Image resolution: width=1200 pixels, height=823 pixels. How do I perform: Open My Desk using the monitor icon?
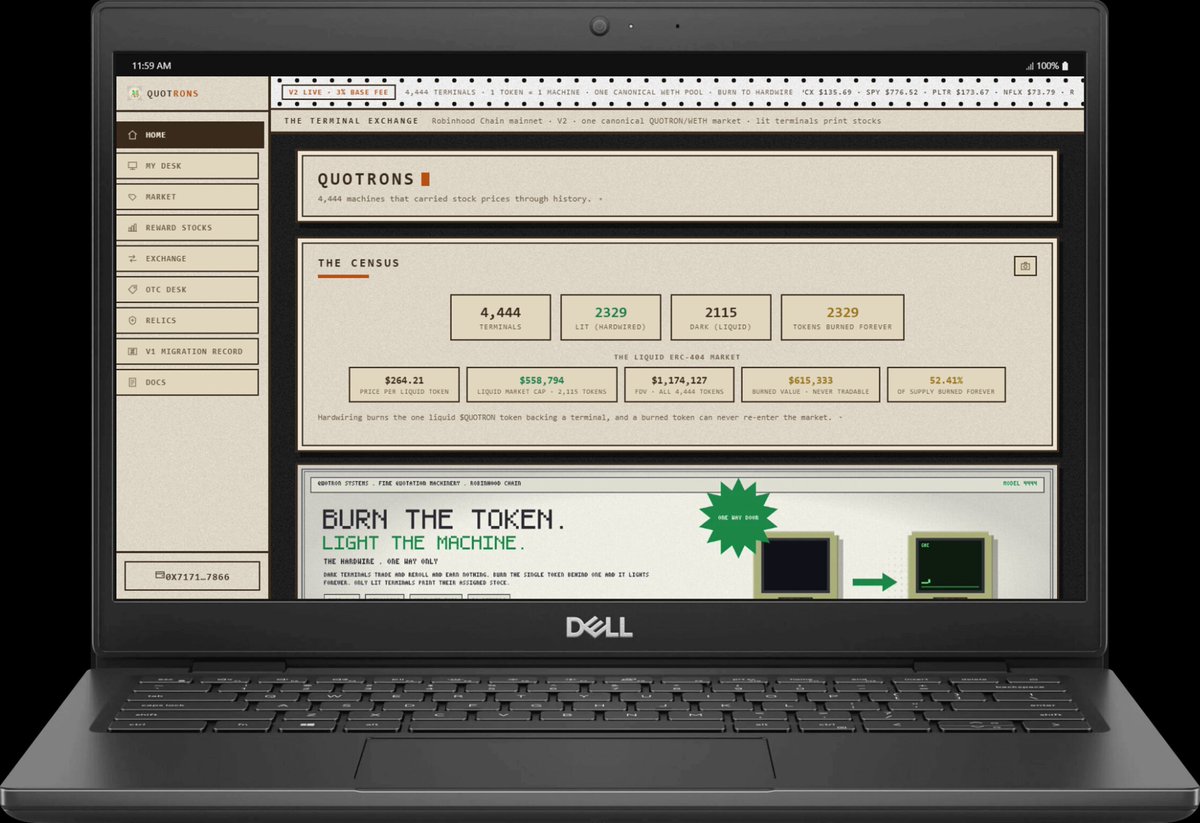coord(133,166)
